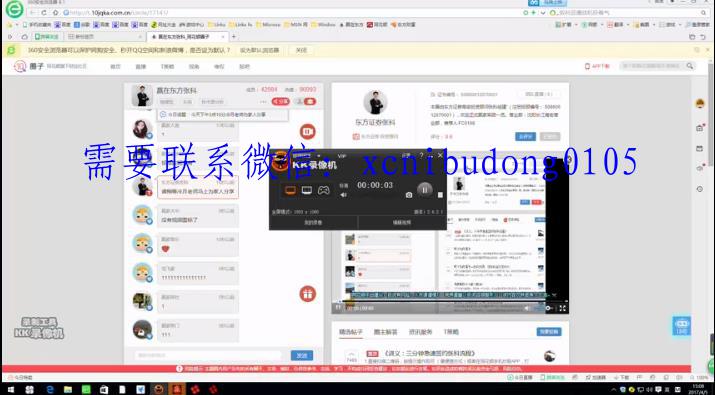Click the red video camera floating button
Screen dimensions: 715x395
(308, 132)
